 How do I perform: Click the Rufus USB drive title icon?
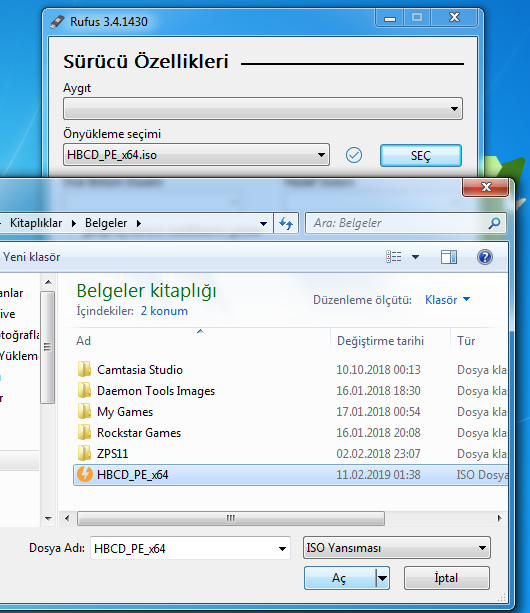point(57,22)
